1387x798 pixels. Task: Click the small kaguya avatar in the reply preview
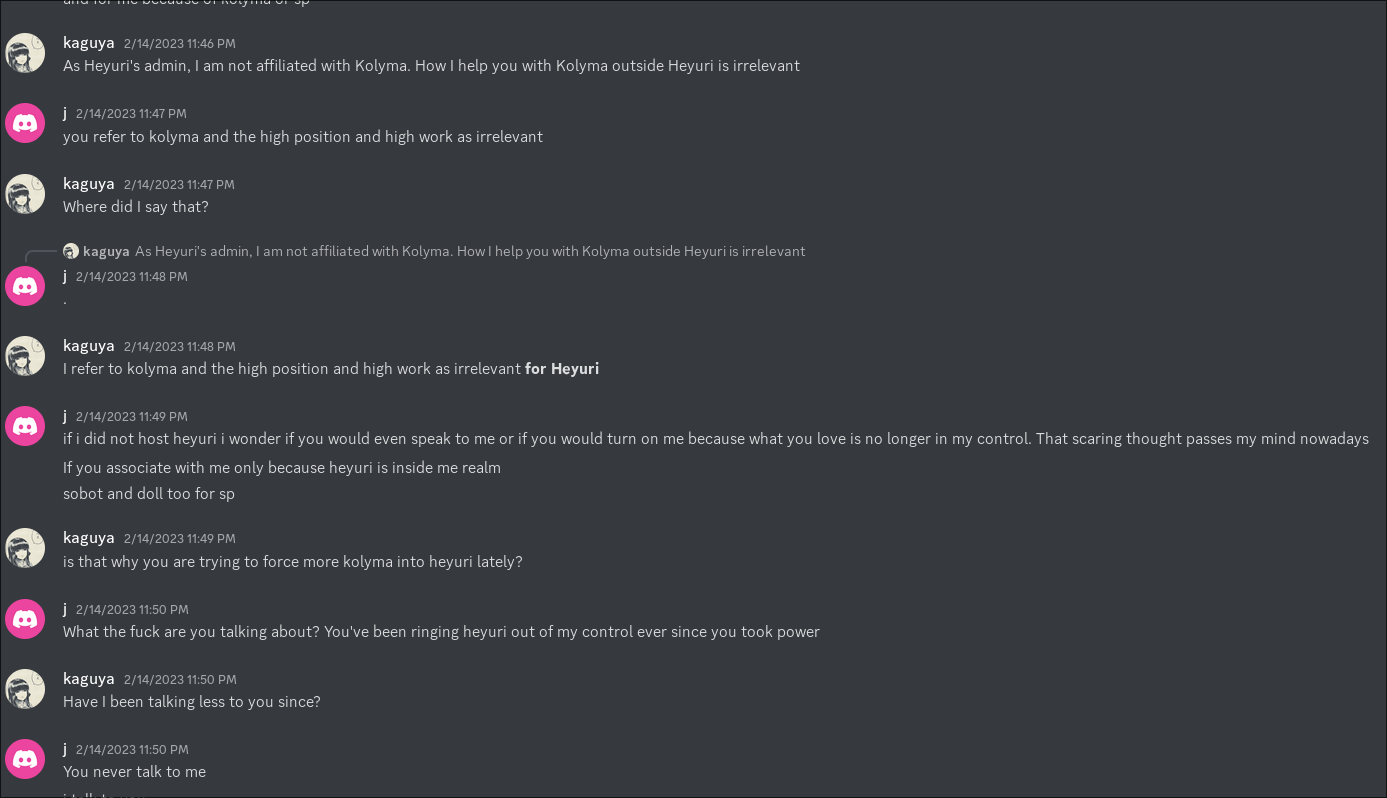[x=71, y=251]
